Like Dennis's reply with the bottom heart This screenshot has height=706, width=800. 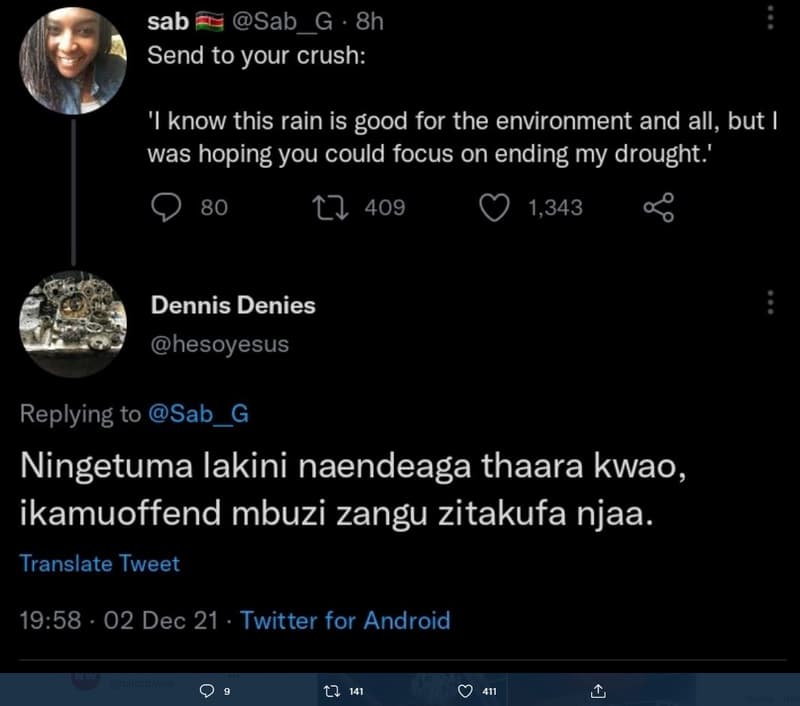[x=465, y=691]
